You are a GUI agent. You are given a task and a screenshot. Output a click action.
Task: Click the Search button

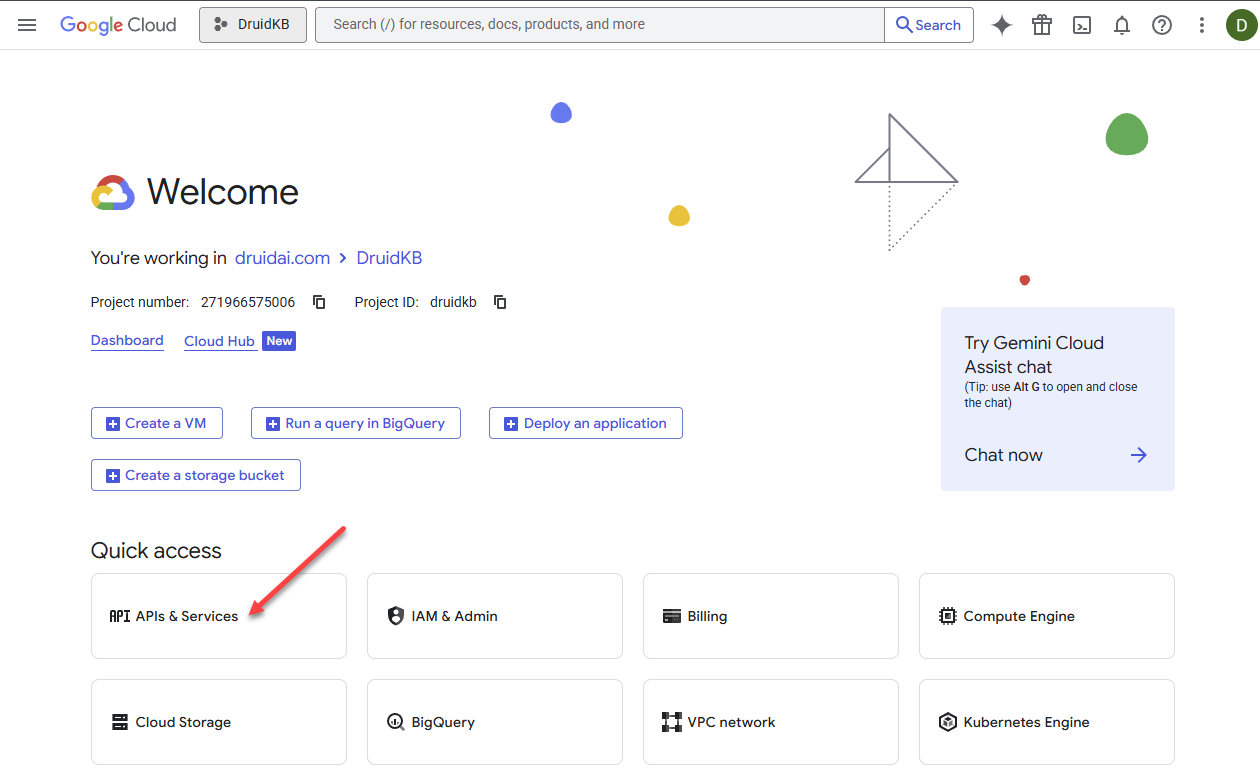click(929, 25)
